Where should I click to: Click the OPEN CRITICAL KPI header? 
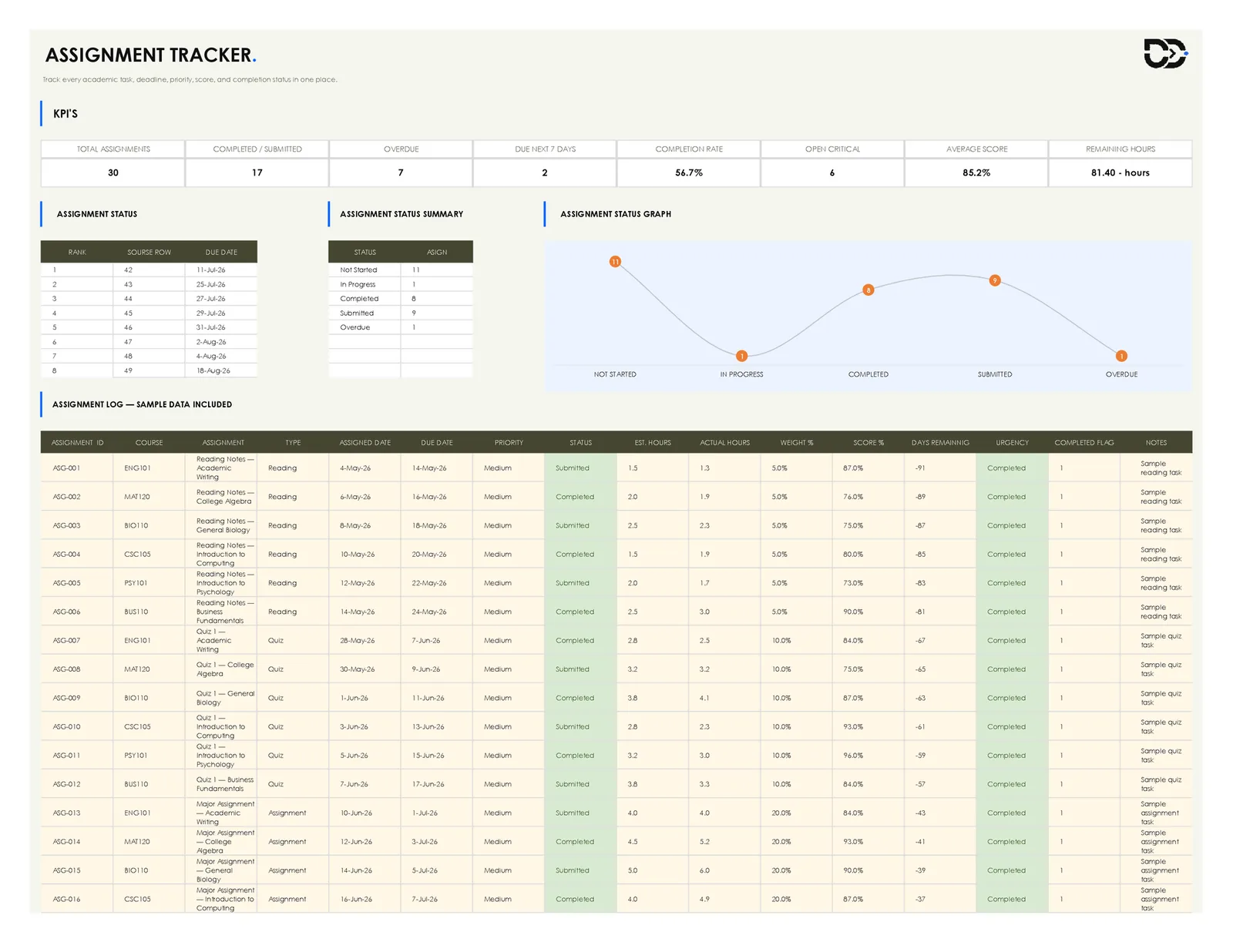point(832,149)
